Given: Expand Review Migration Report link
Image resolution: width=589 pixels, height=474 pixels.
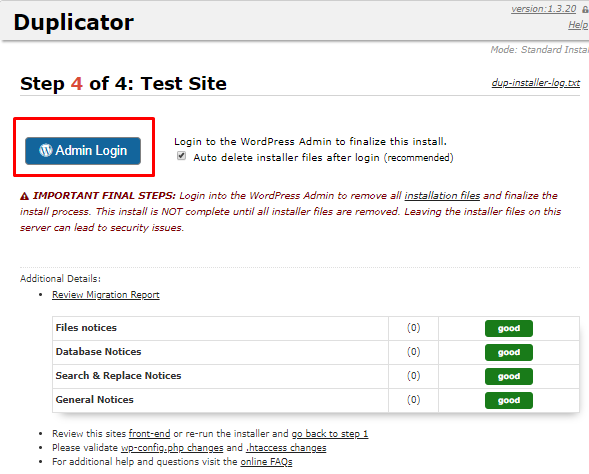Looking at the screenshot, I should tap(106, 295).
